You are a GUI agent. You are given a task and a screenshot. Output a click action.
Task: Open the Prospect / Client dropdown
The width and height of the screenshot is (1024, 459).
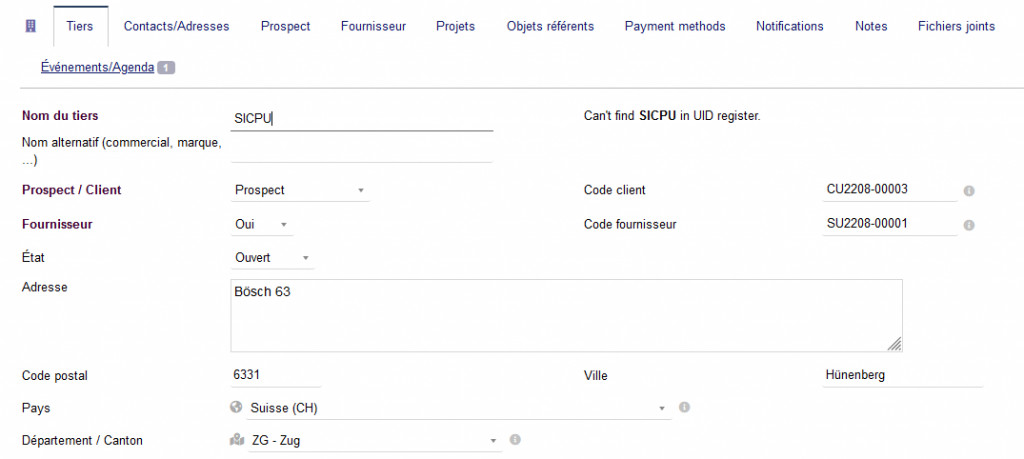point(300,190)
